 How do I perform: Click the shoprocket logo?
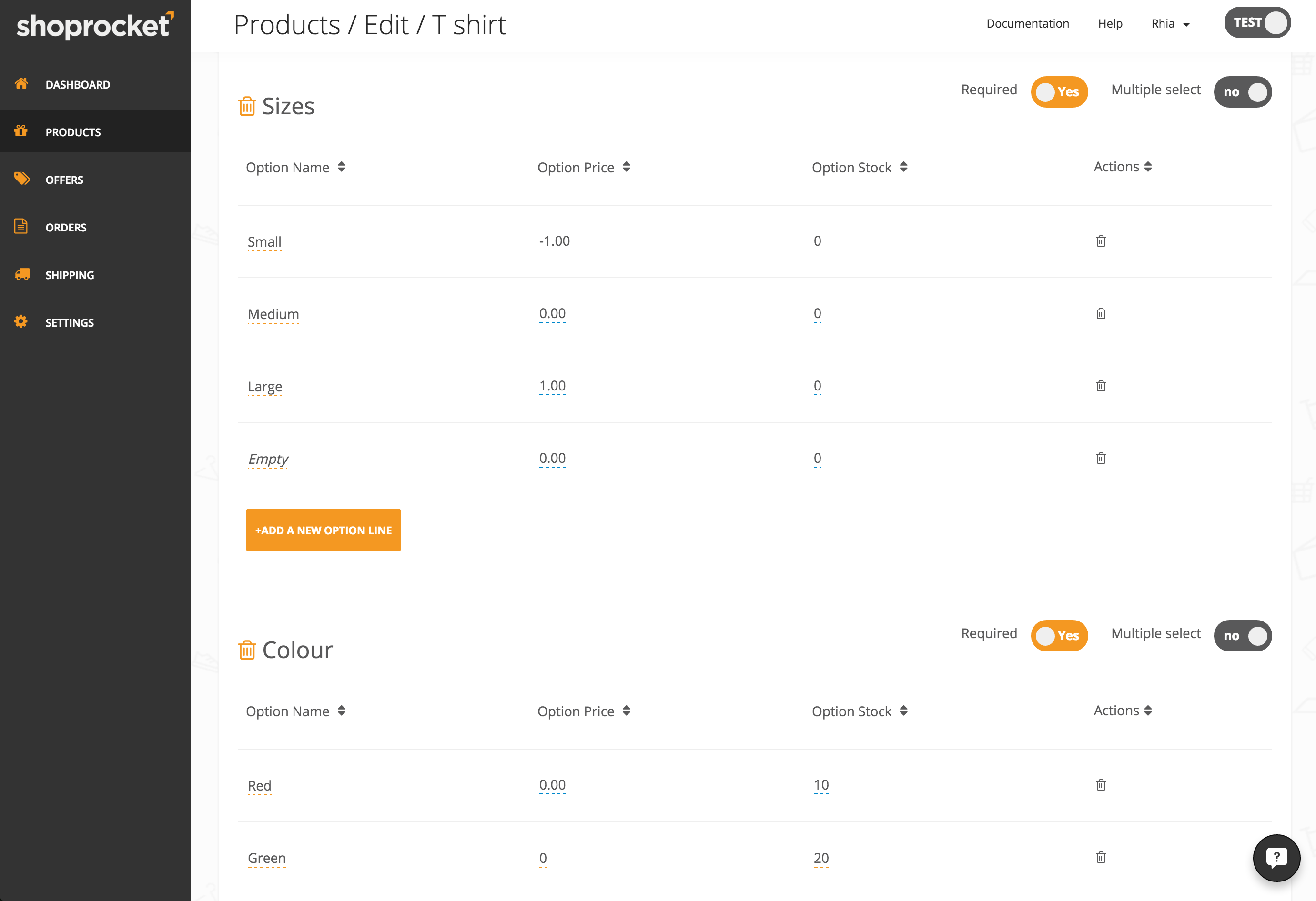94,25
